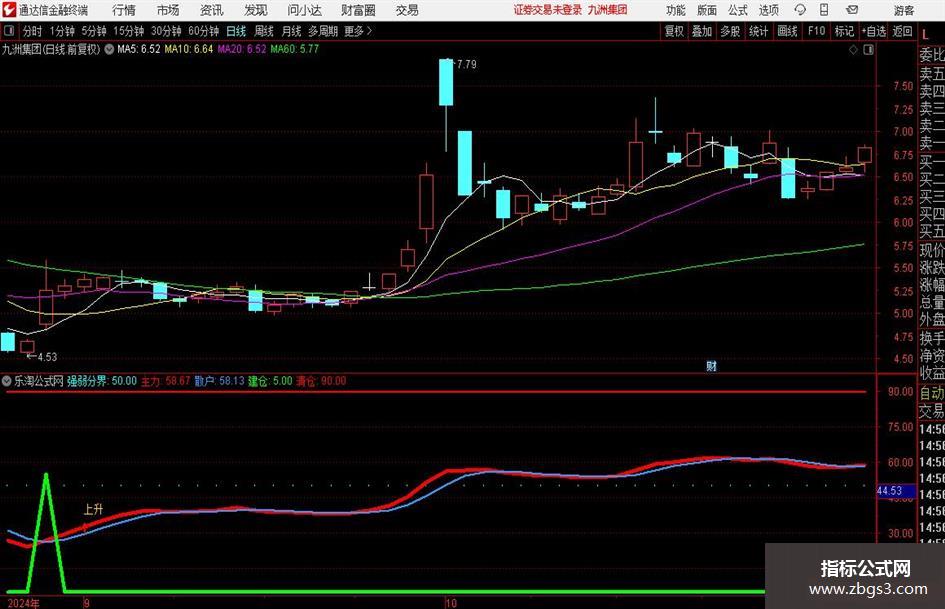This screenshot has width=945, height=609.
Task: Select the 日线 daily period
Action: point(236,31)
